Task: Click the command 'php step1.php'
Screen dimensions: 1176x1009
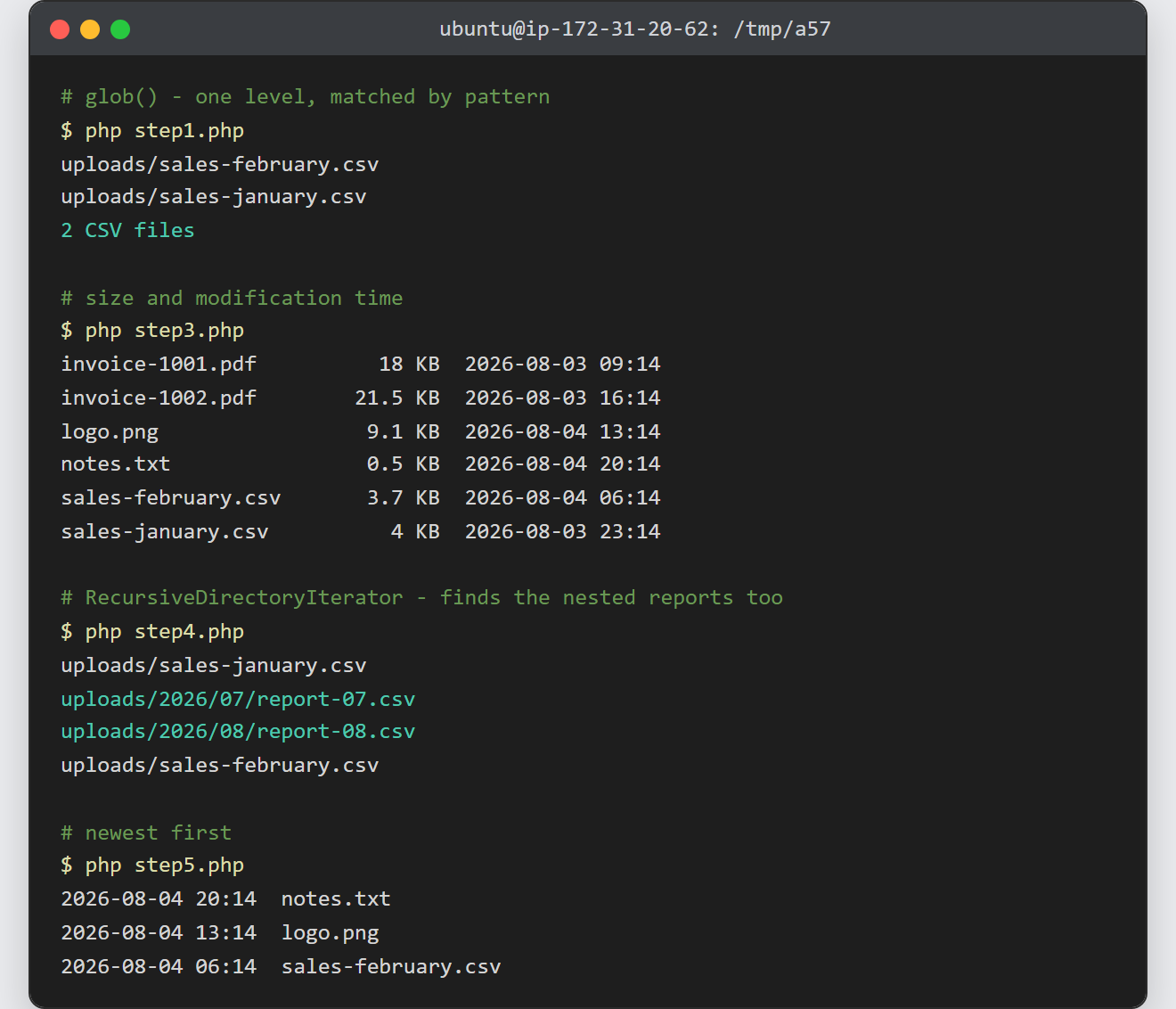Action: click(165, 131)
